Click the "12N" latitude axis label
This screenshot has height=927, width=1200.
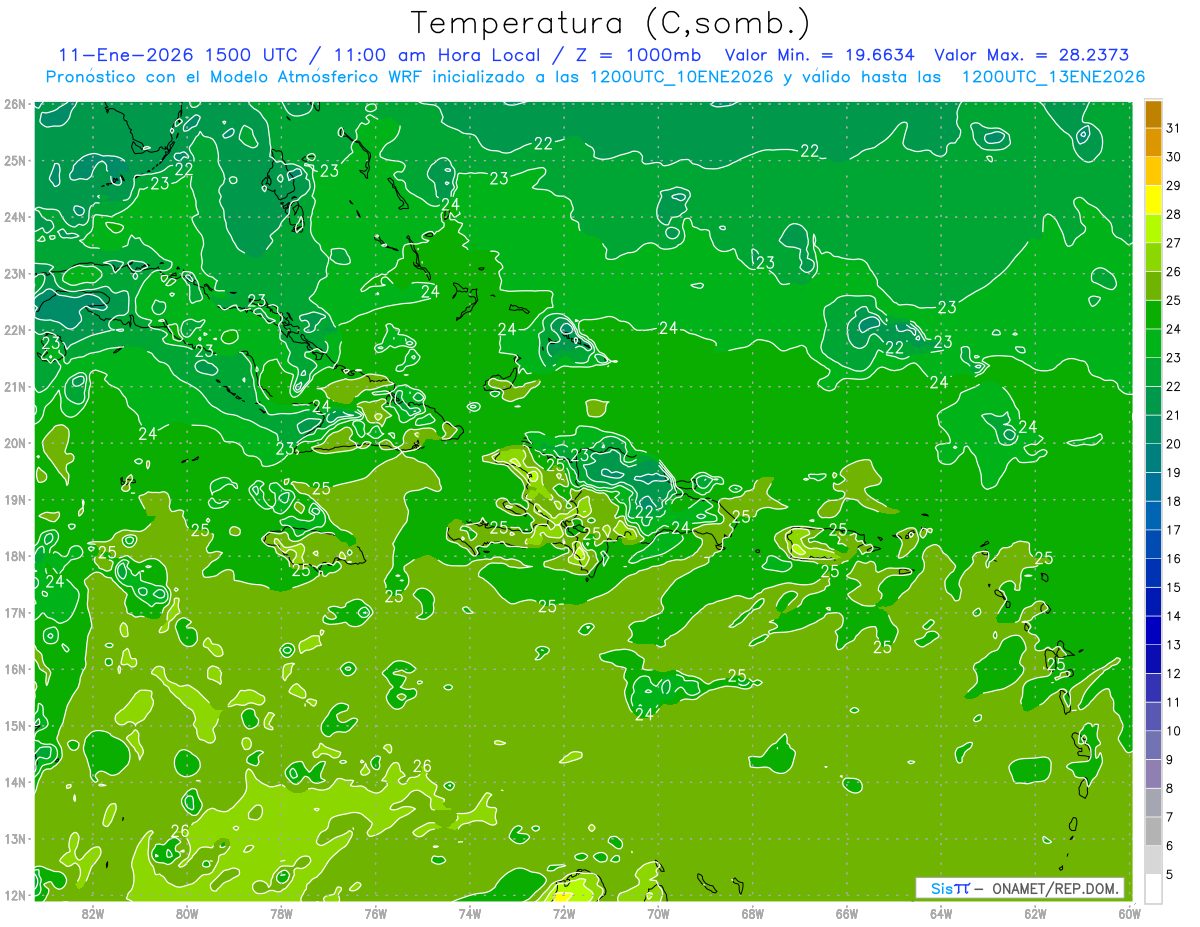pos(15,895)
